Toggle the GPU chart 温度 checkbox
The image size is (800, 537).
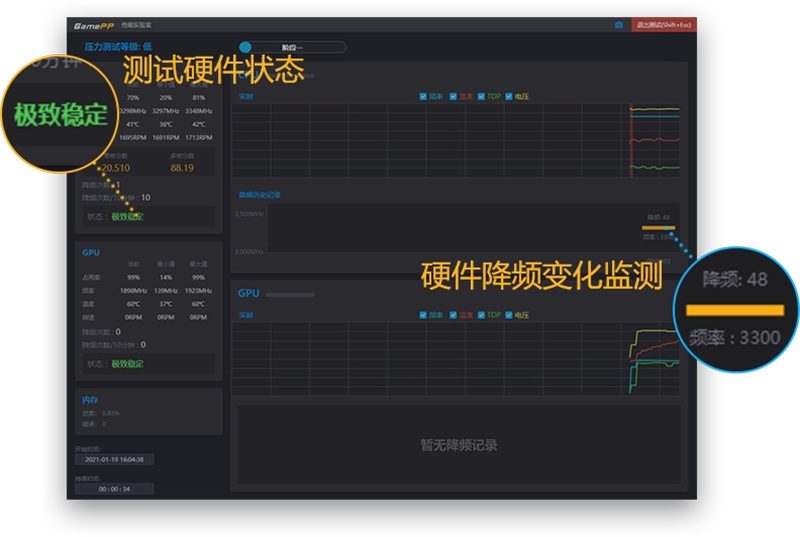coord(453,315)
